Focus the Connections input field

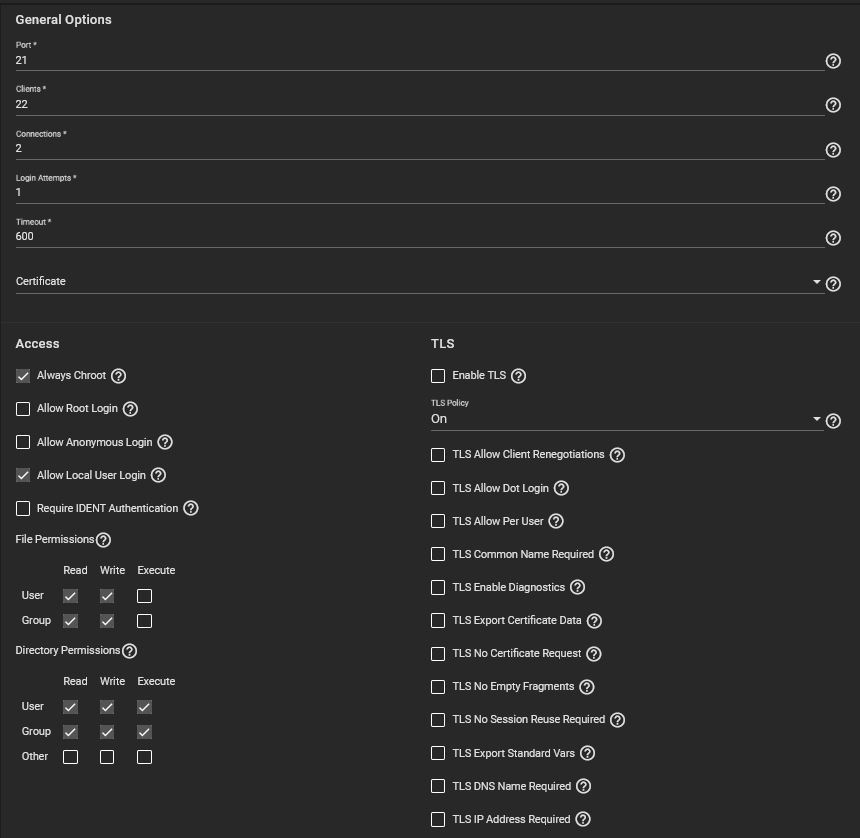tap(418, 148)
